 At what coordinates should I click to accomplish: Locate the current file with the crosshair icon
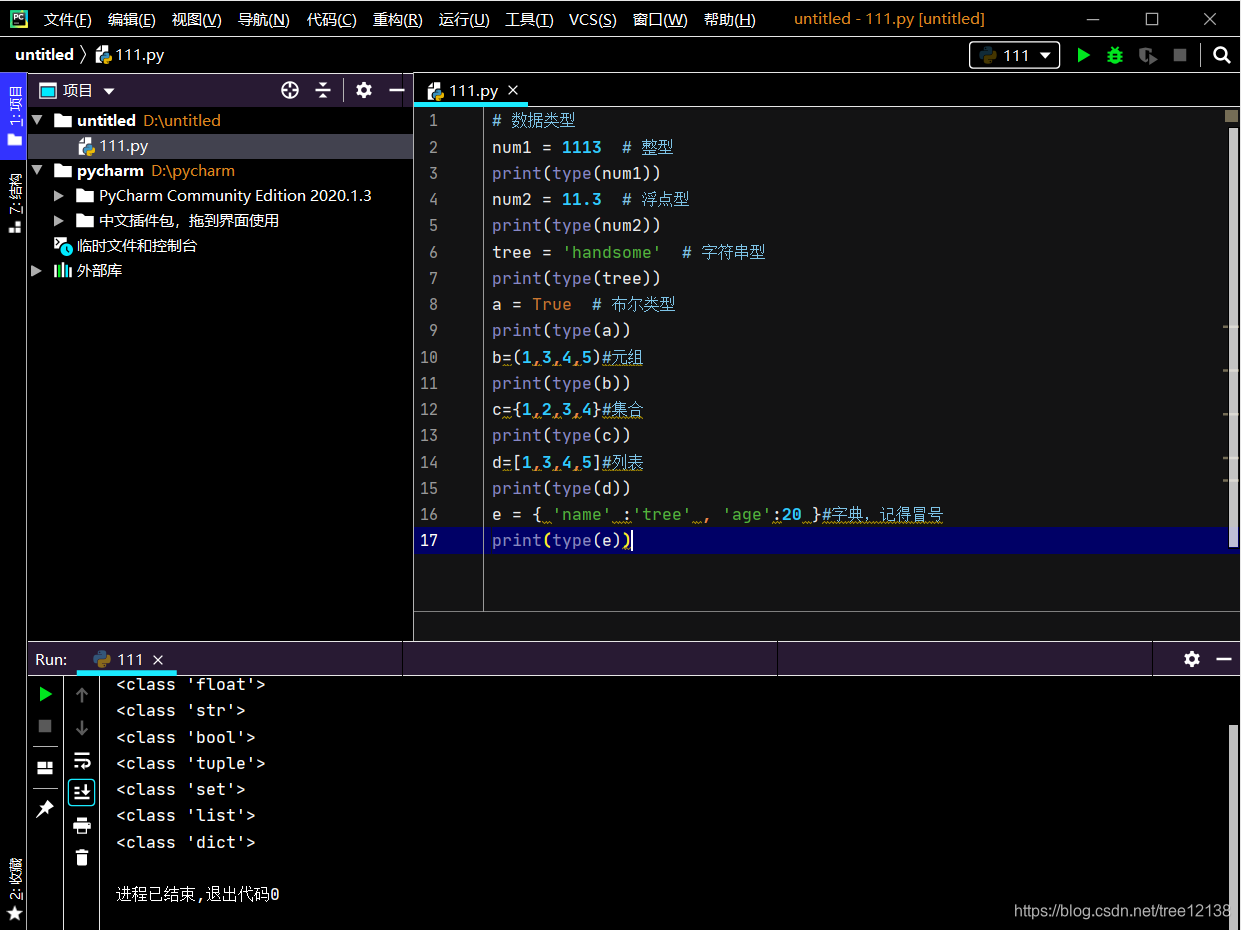290,90
